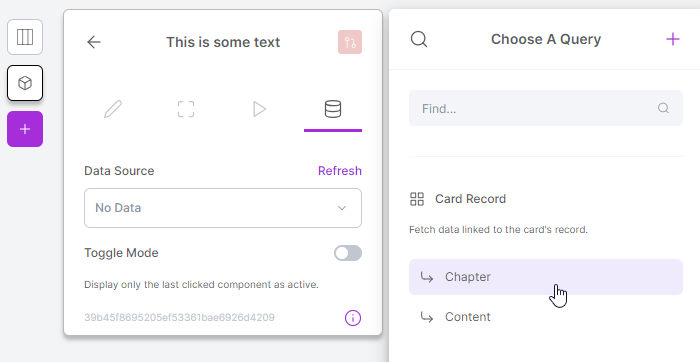This screenshot has width=700, height=362.
Task: Open the No Data source dropdown
Action: click(x=223, y=208)
